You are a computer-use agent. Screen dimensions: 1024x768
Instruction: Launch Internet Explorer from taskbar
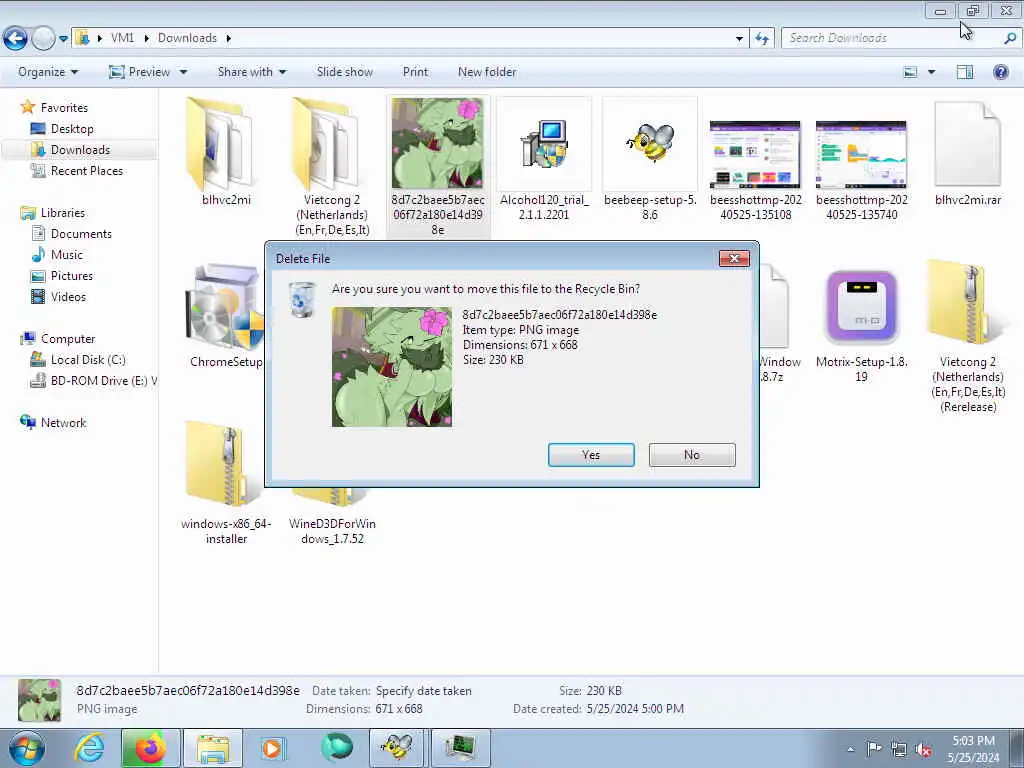[88, 748]
